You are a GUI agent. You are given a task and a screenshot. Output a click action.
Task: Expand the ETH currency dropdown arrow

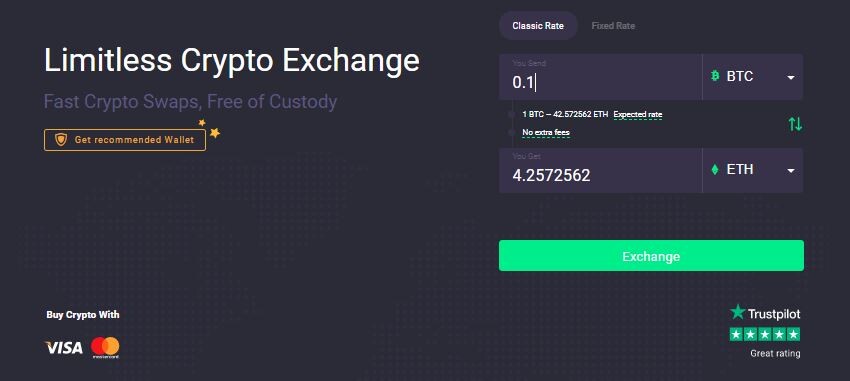coord(791,171)
